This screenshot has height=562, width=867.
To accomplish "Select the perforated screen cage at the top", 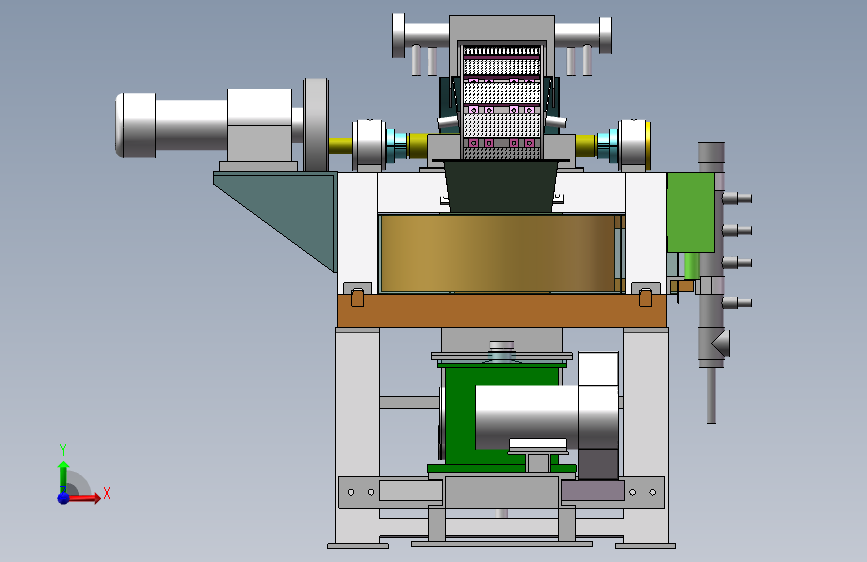I will point(502,102).
